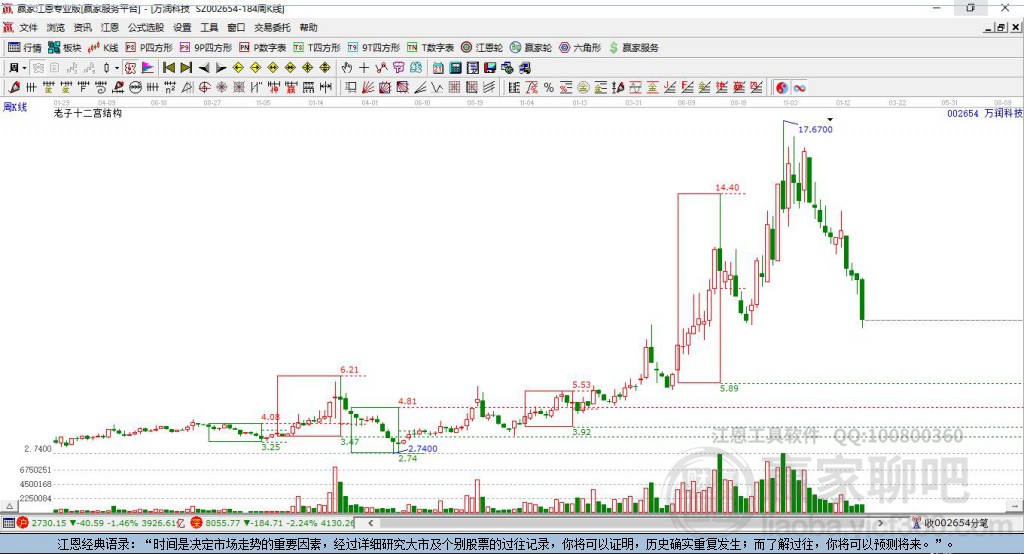
Task: Click the 002654 万润科技 stock label
Action: click(984, 113)
